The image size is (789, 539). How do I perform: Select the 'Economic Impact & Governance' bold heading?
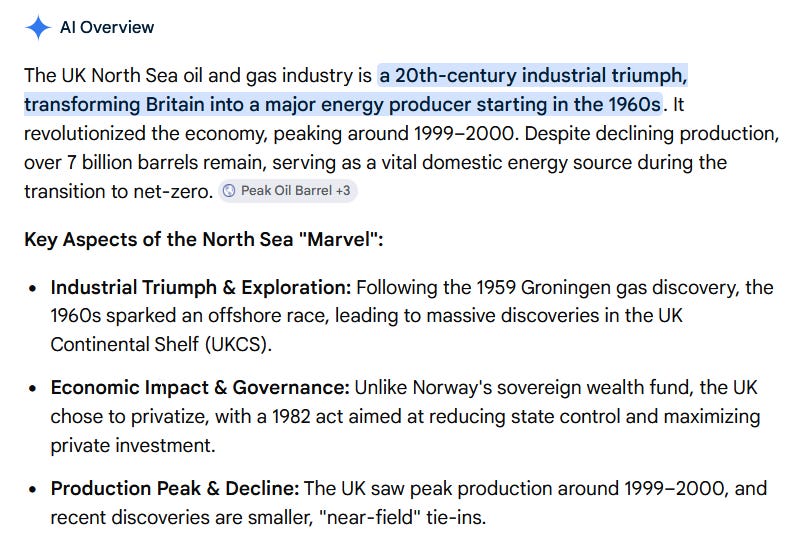[200, 388]
